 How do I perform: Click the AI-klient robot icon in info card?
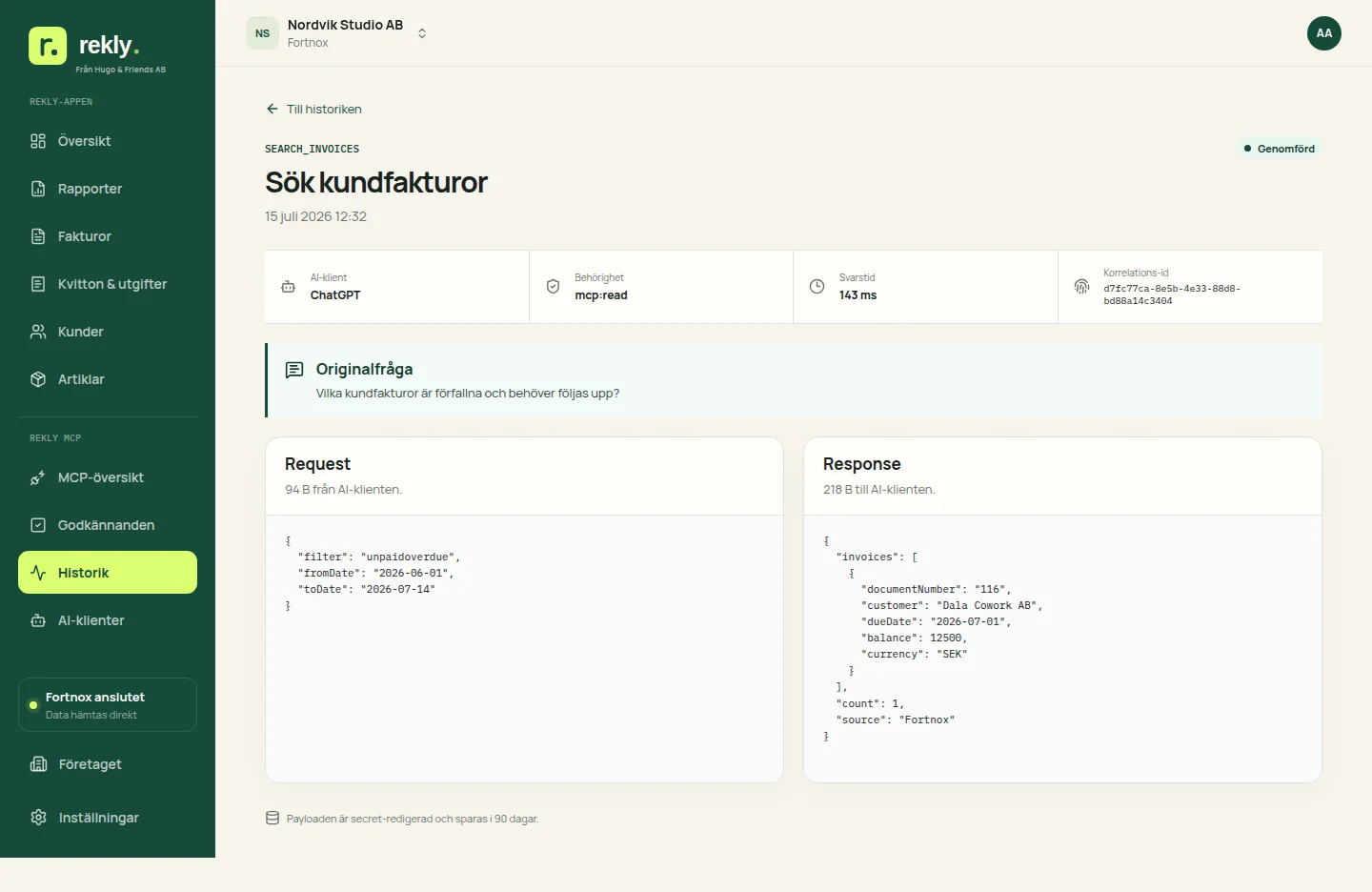click(x=288, y=287)
